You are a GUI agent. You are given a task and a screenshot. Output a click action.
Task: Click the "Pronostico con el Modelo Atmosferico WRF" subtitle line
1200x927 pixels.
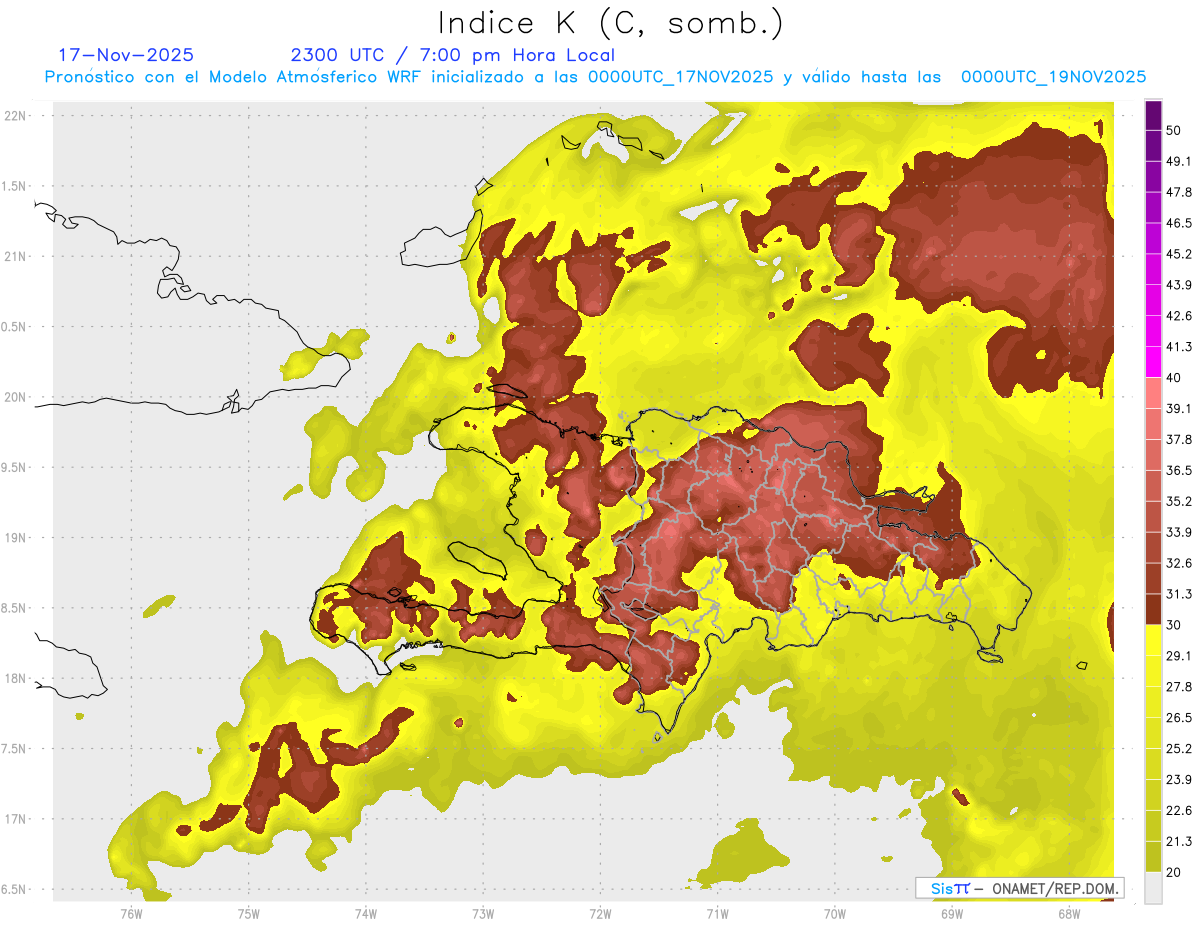pos(595,76)
